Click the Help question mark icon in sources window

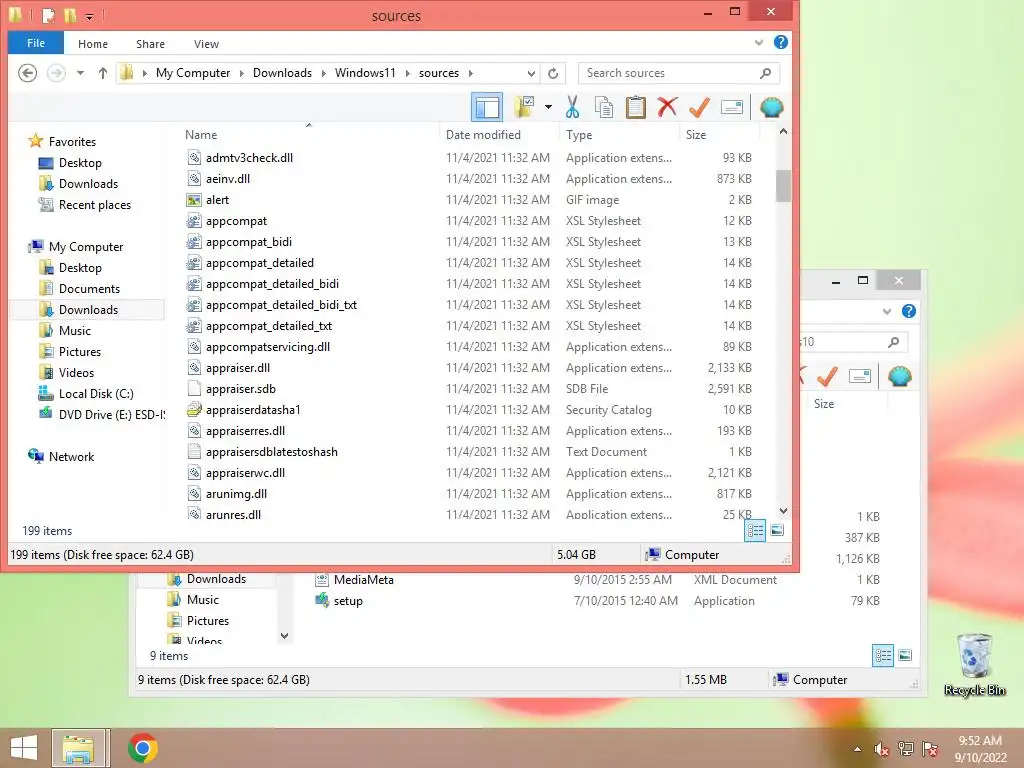pos(780,42)
